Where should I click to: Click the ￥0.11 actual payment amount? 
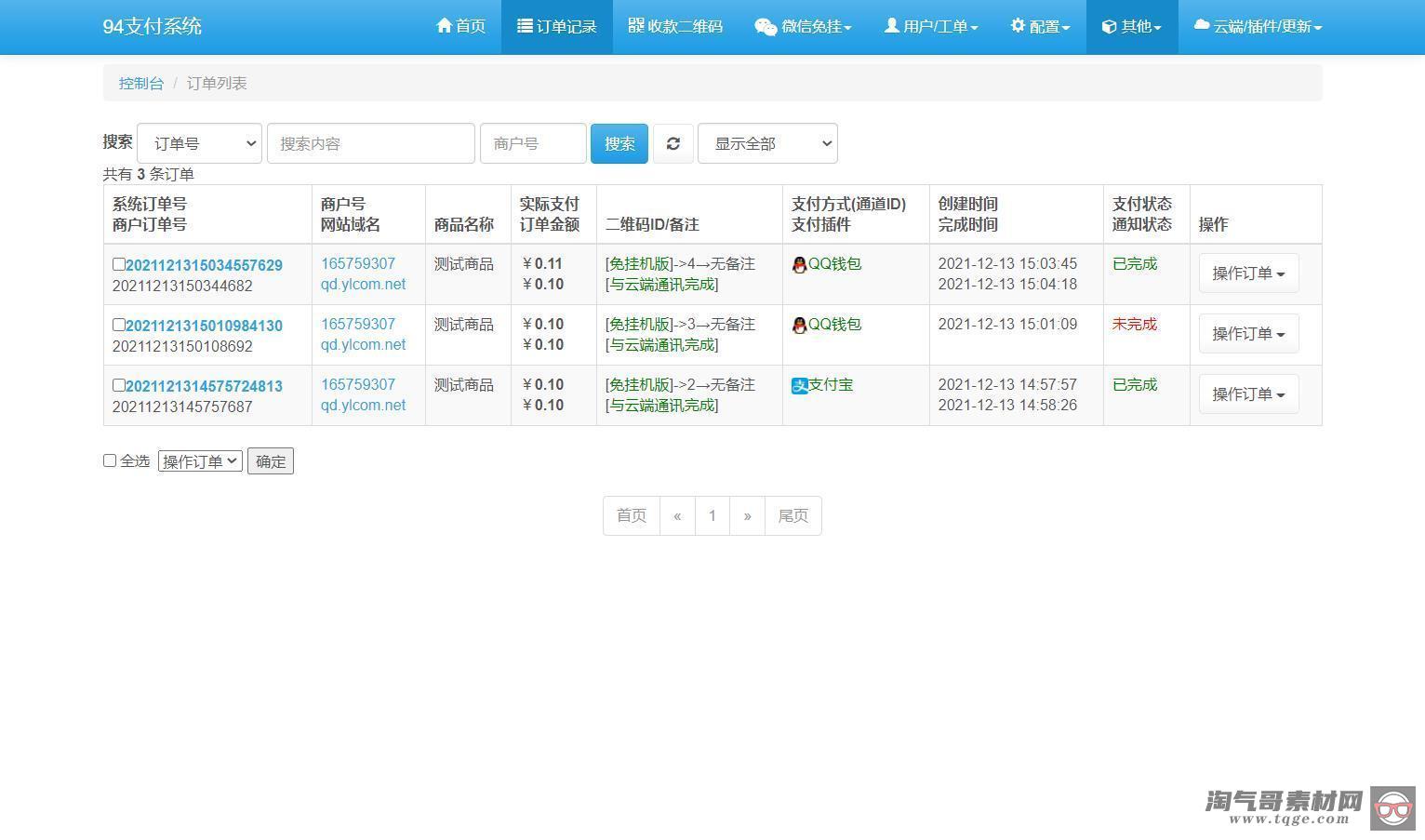tap(541, 264)
